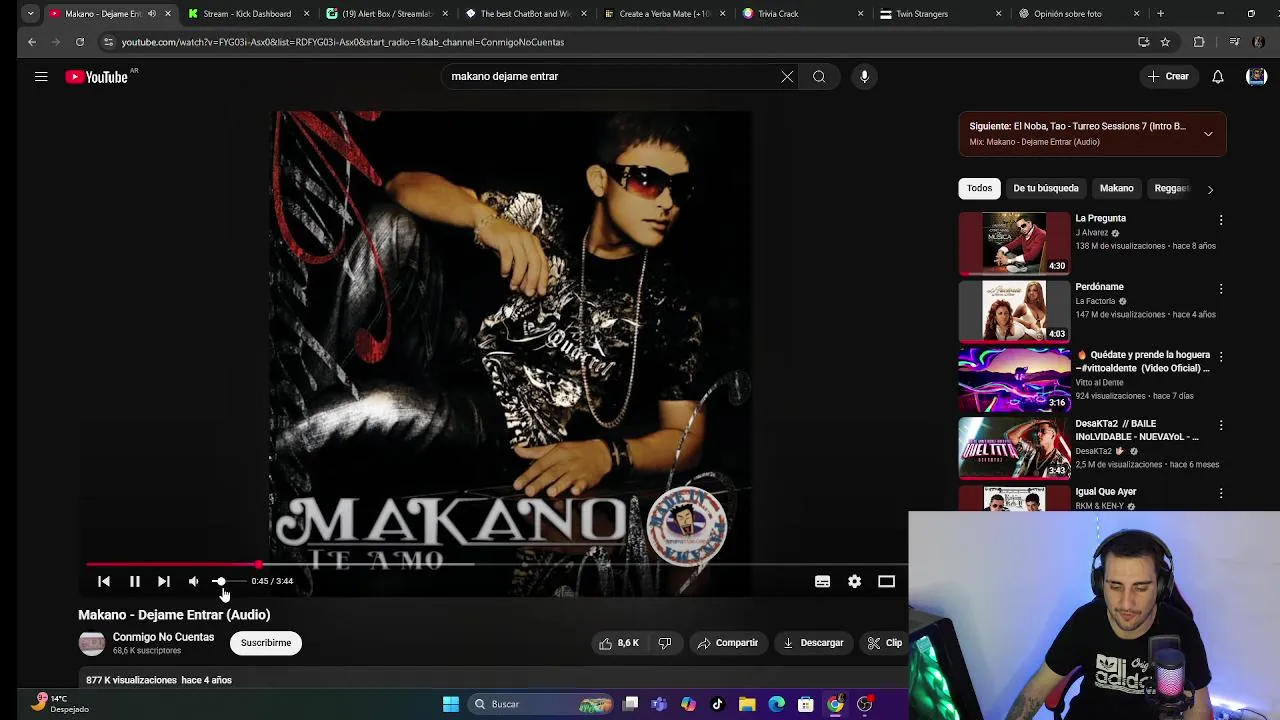Open TikTok from the taskbar

[717, 704]
